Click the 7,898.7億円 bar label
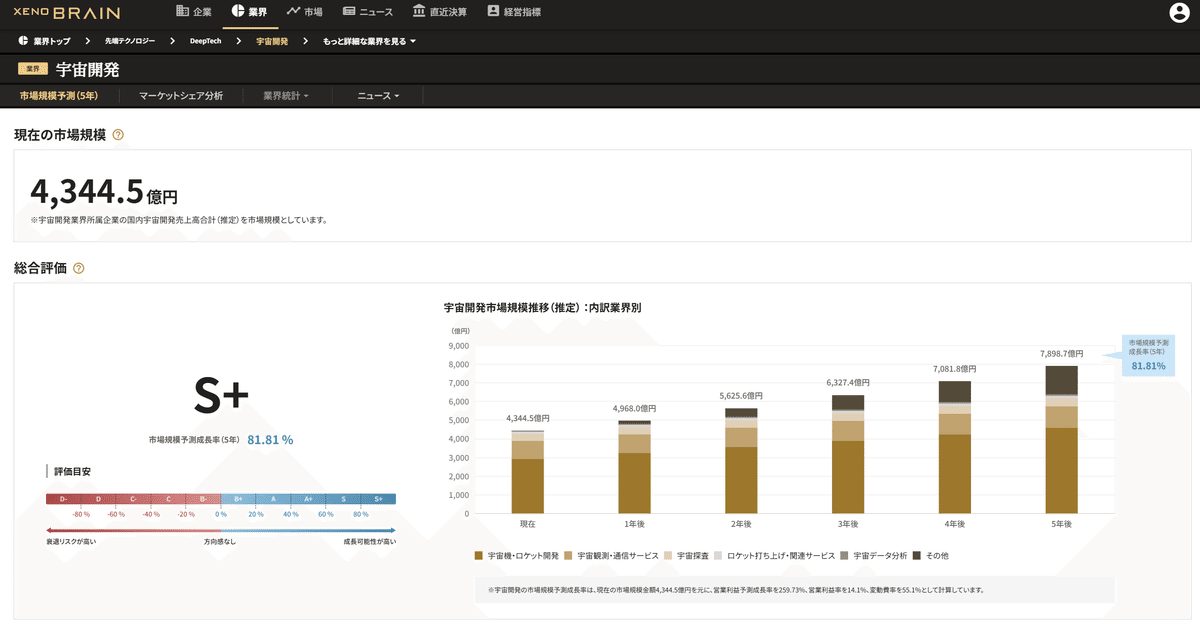The image size is (1200, 624). 1061,354
